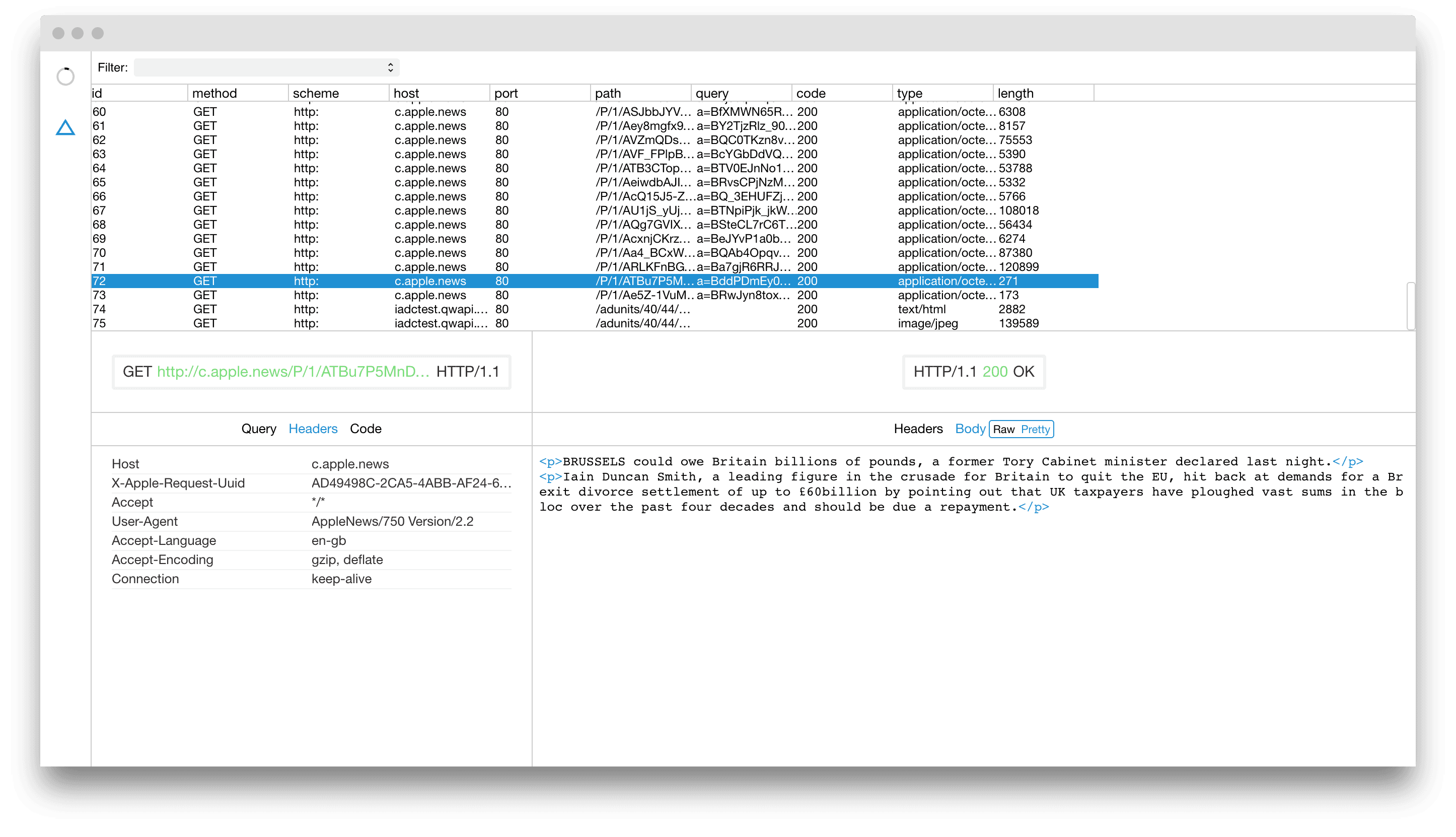Select the text/html request row with id 74
Screen dimensions: 1456x837
[595, 309]
